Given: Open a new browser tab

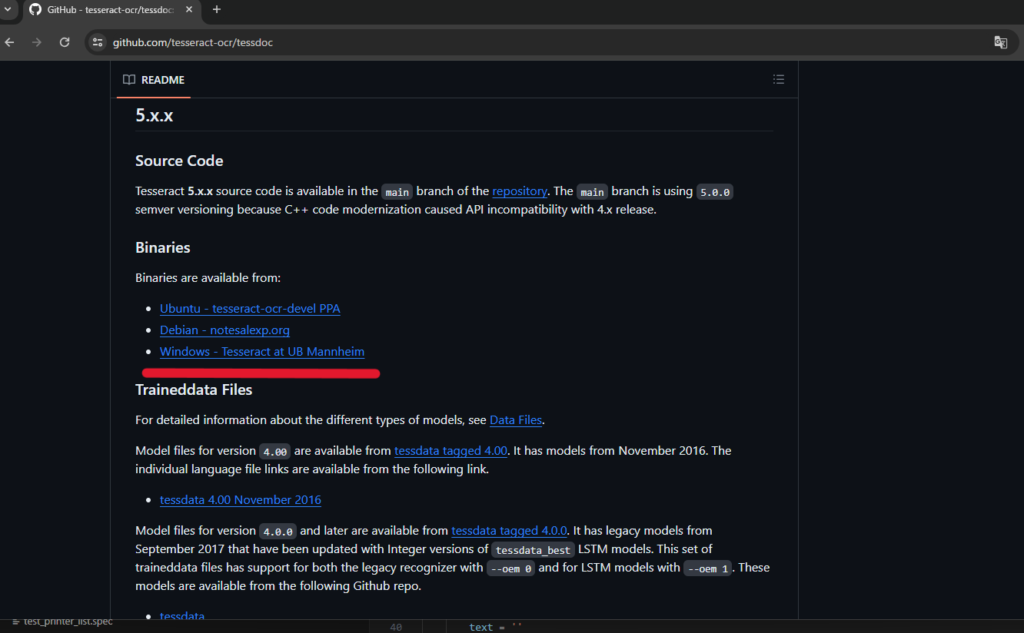Looking at the screenshot, I should (217, 10).
